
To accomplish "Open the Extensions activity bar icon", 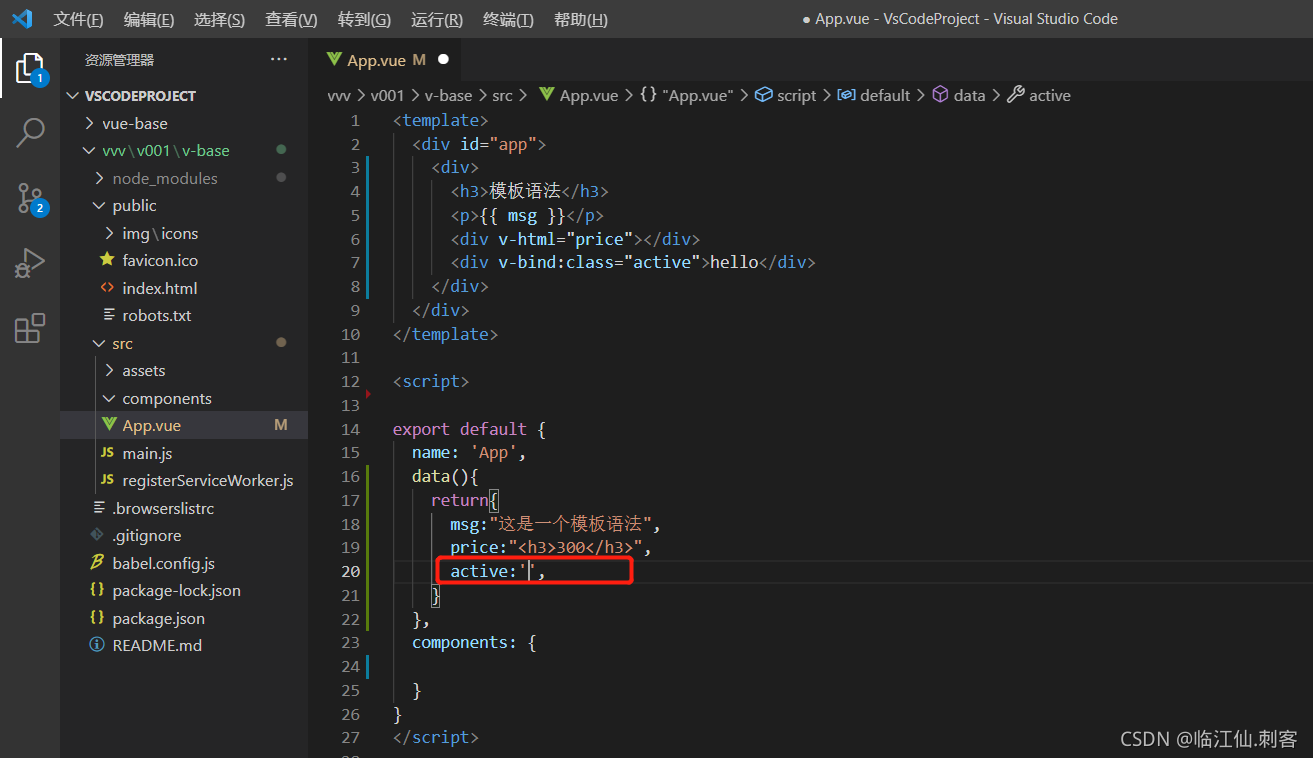I will 30,328.
